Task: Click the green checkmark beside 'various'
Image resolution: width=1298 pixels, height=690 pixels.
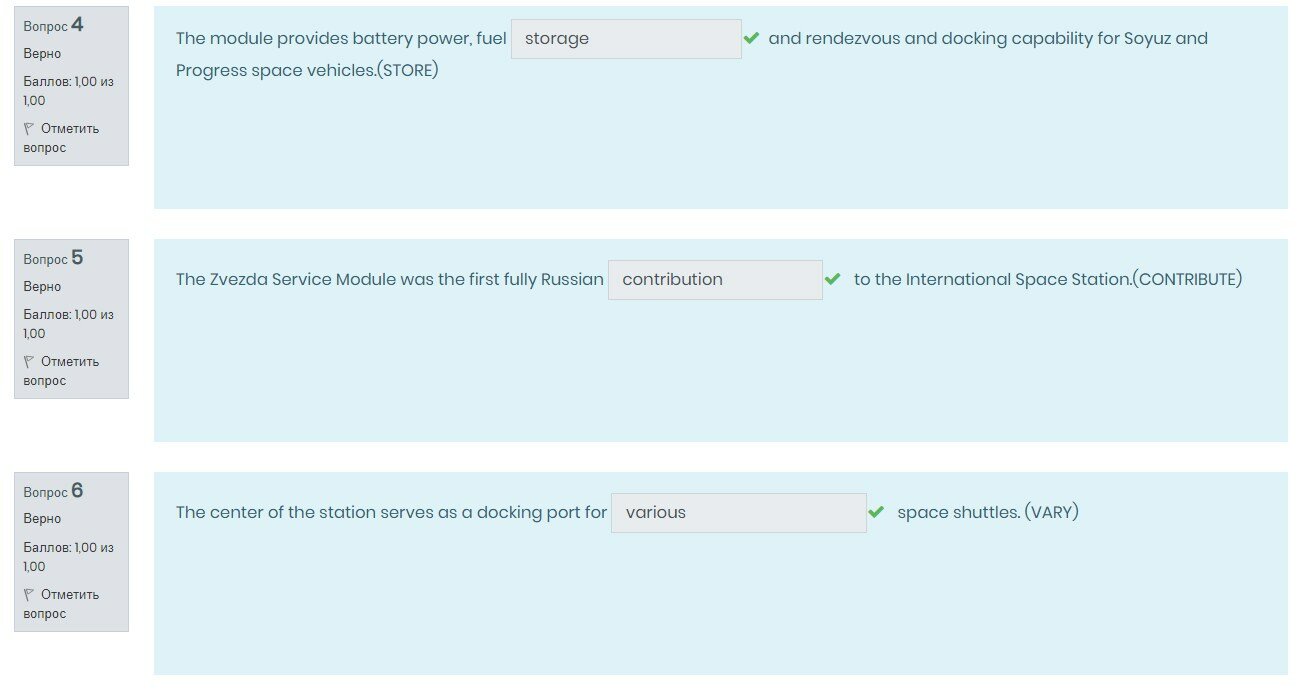Action: click(877, 512)
